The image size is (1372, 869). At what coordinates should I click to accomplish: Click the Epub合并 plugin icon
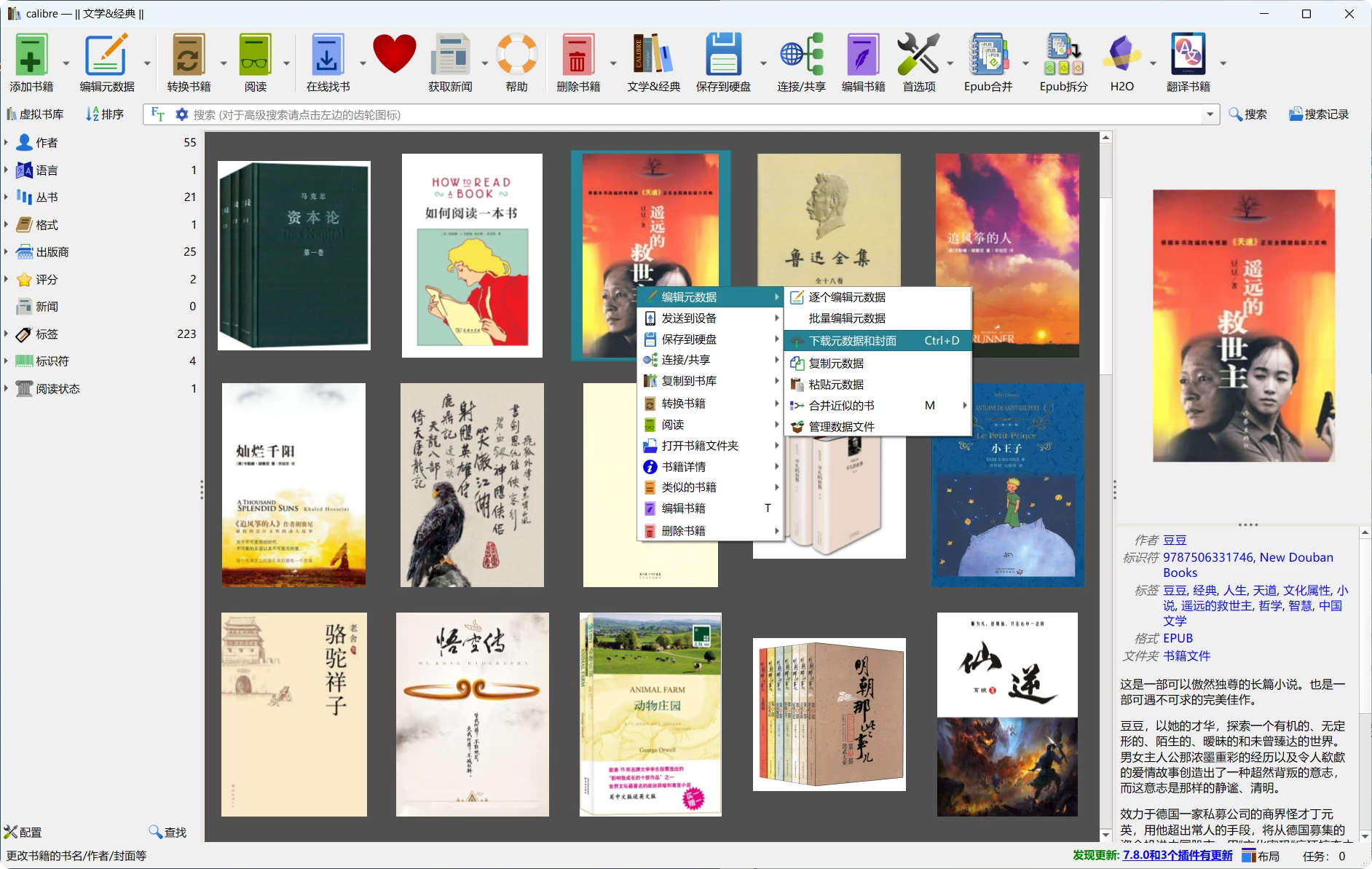coord(988,55)
